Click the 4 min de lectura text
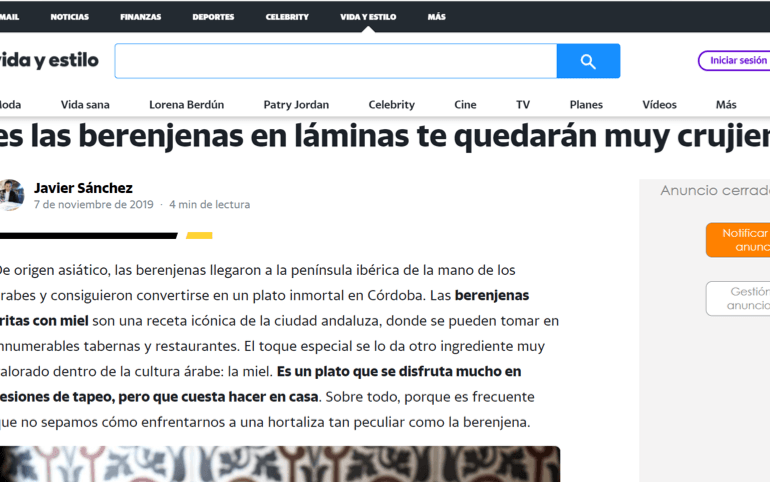 pos(210,204)
